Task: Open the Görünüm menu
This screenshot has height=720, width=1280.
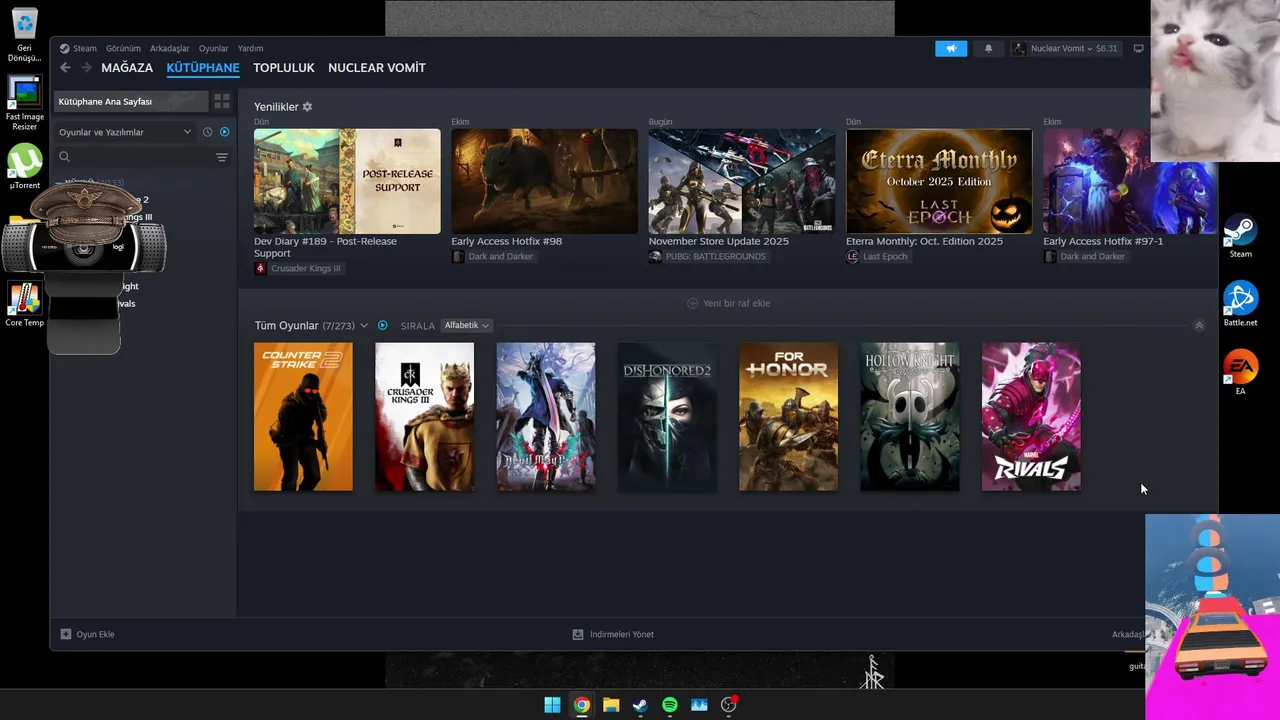Action: [x=123, y=48]
